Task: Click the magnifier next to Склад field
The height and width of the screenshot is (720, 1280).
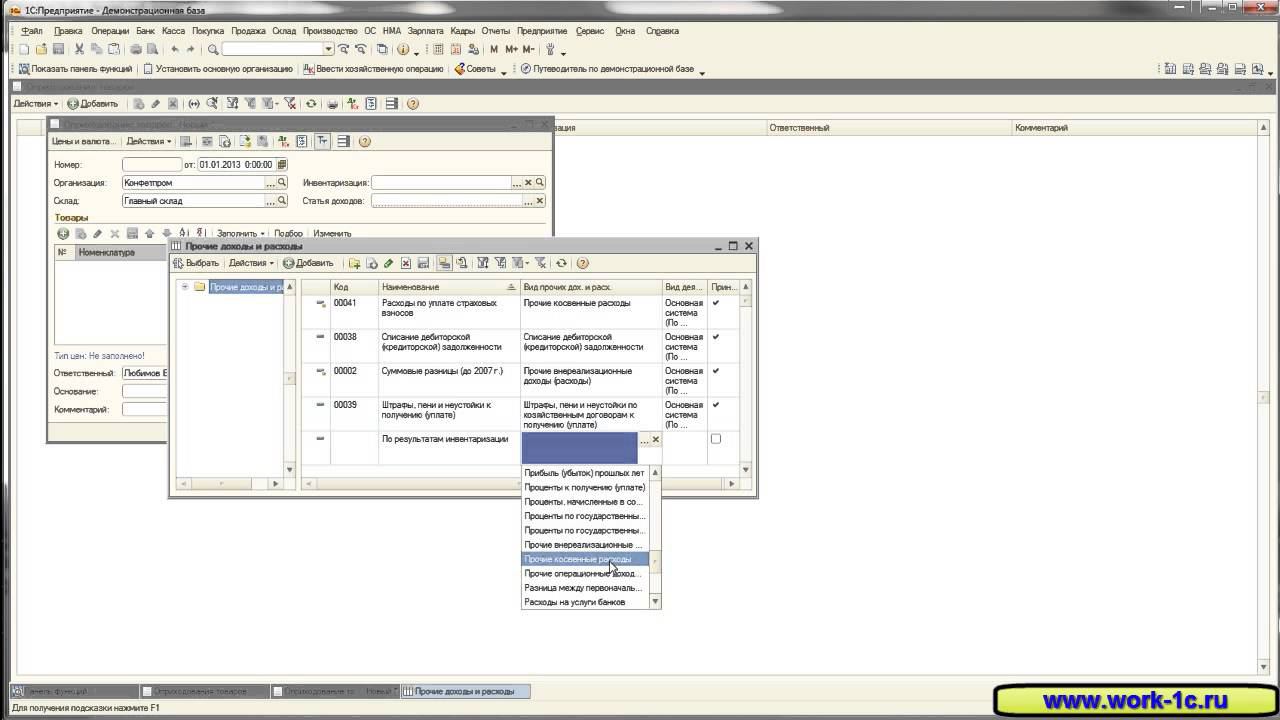Action: coord(282,200)
